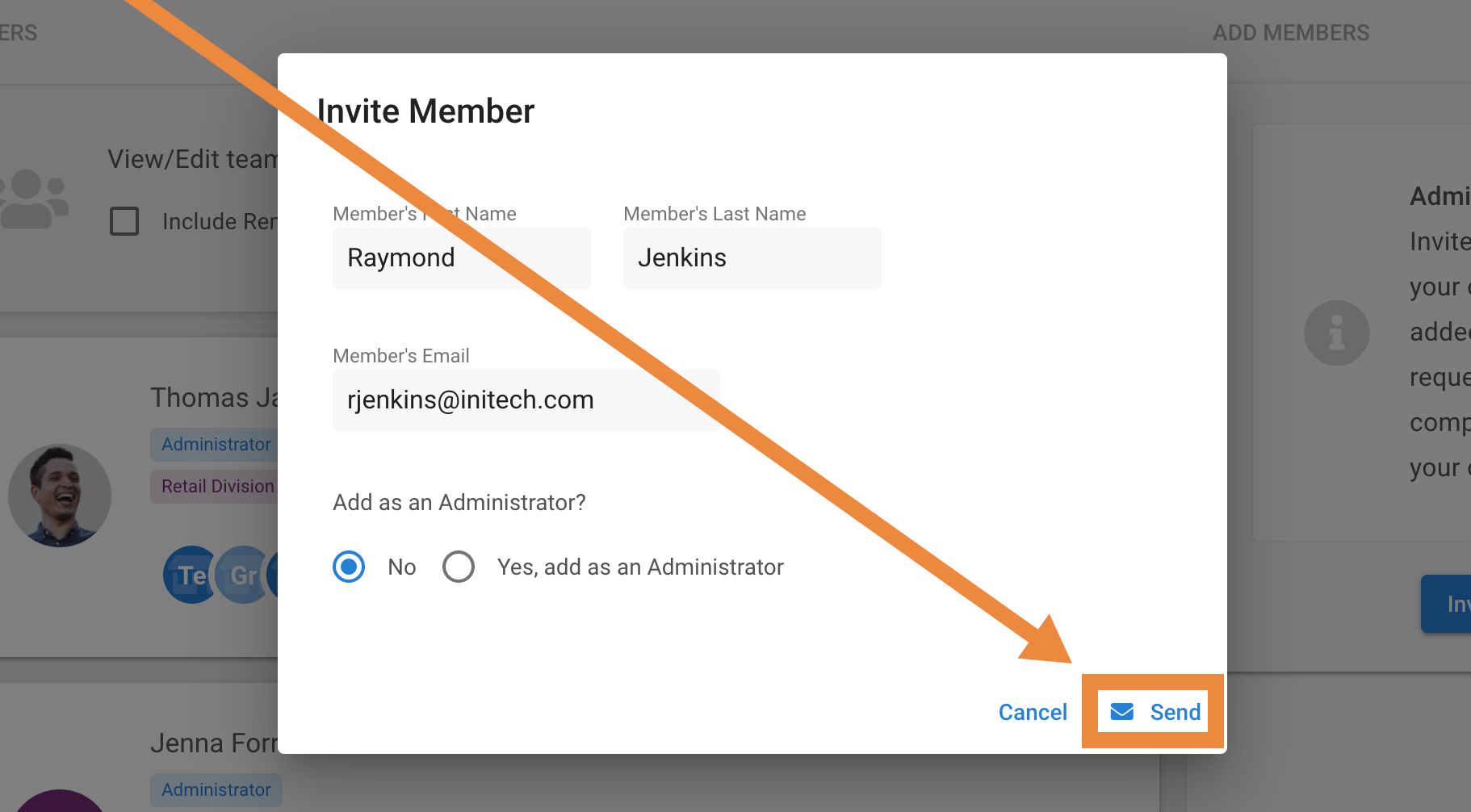
Task: Open Thomas's profile photo avatar
Action: point(60,496)
